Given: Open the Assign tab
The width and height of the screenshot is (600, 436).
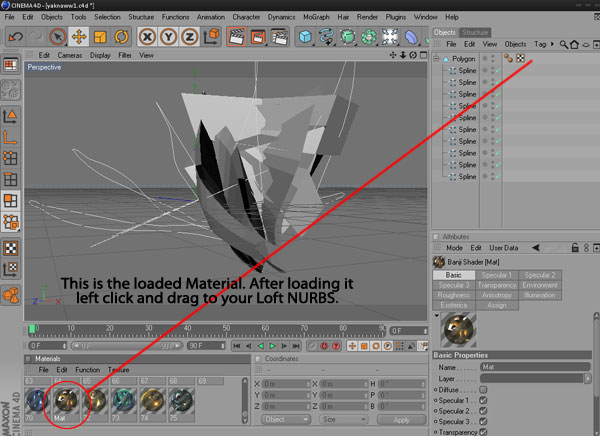Looking at the screenshot, I should tap(497, 305).
